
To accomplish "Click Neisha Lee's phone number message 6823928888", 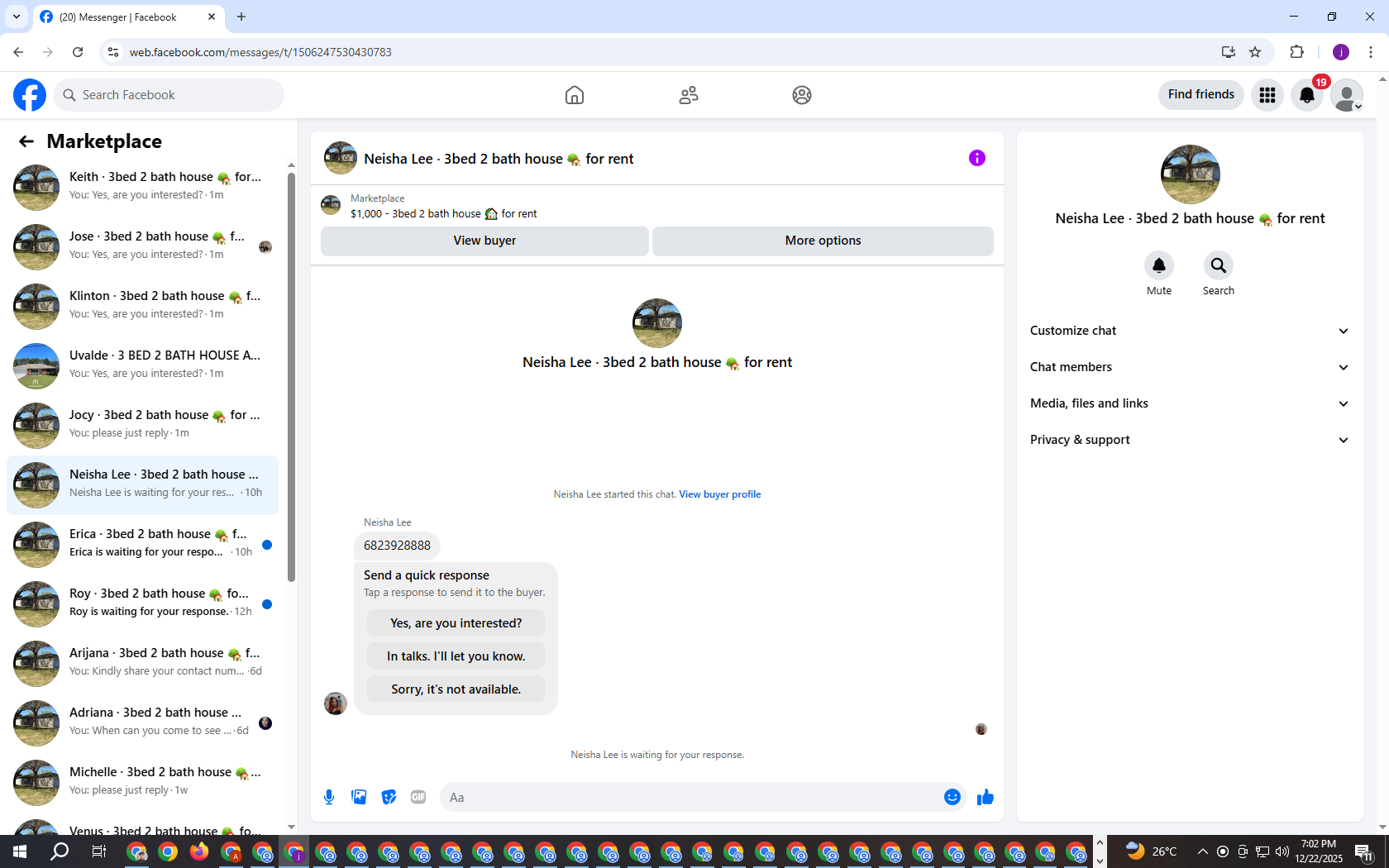I will coord(397,546).
